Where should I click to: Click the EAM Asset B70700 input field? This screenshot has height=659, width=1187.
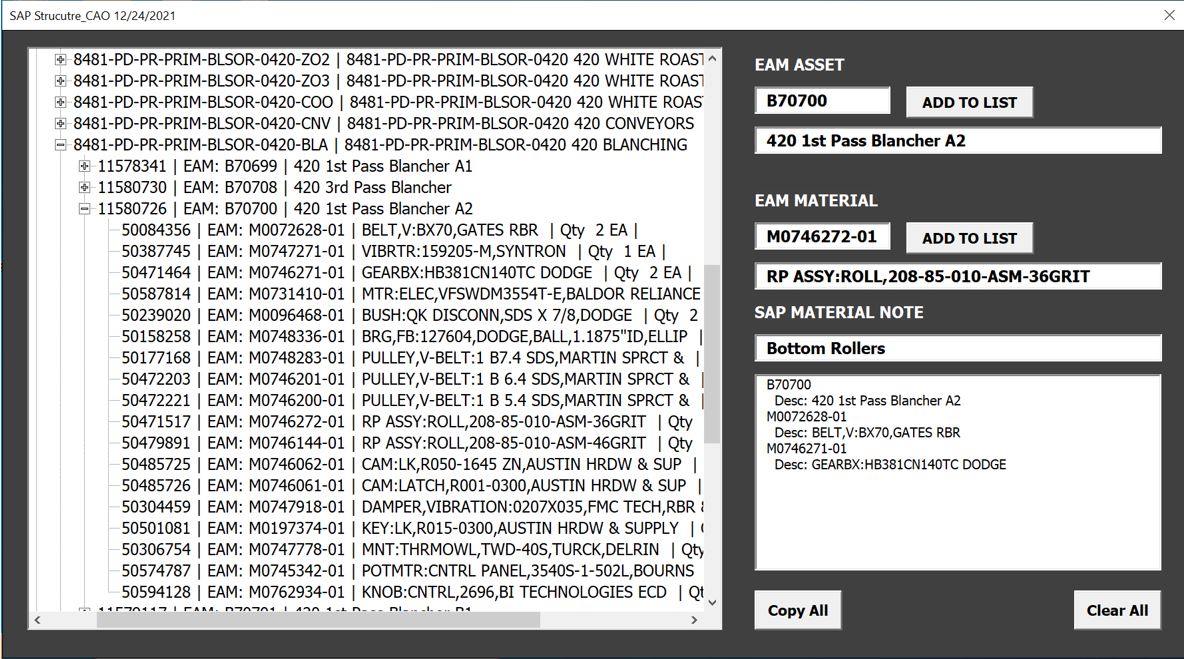[821, 101]
